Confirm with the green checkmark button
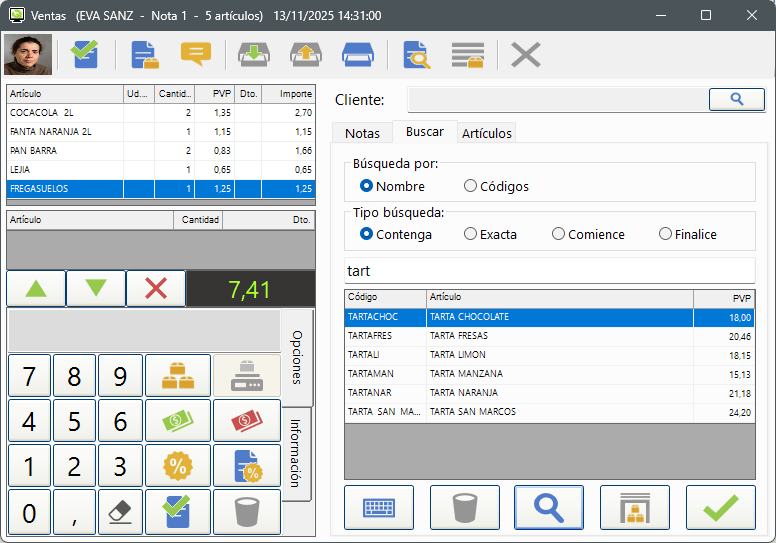The width and height of the screenshot is (776, 543). click(x=720, y=507)
